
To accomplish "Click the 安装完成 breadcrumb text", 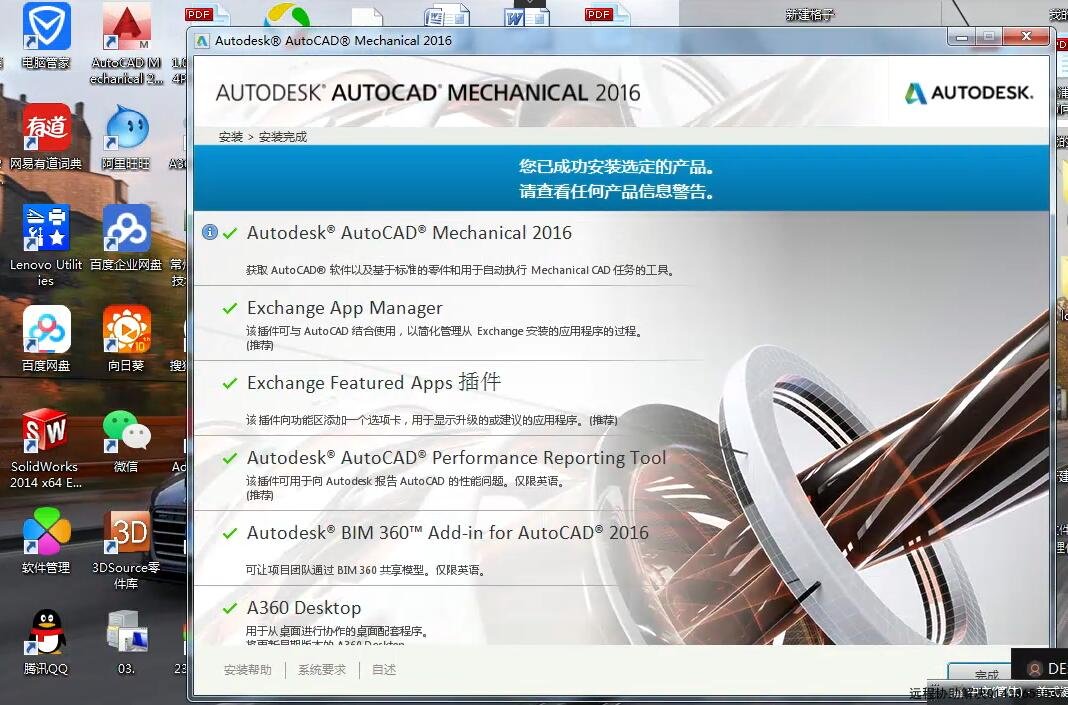I will click(283, 137).
